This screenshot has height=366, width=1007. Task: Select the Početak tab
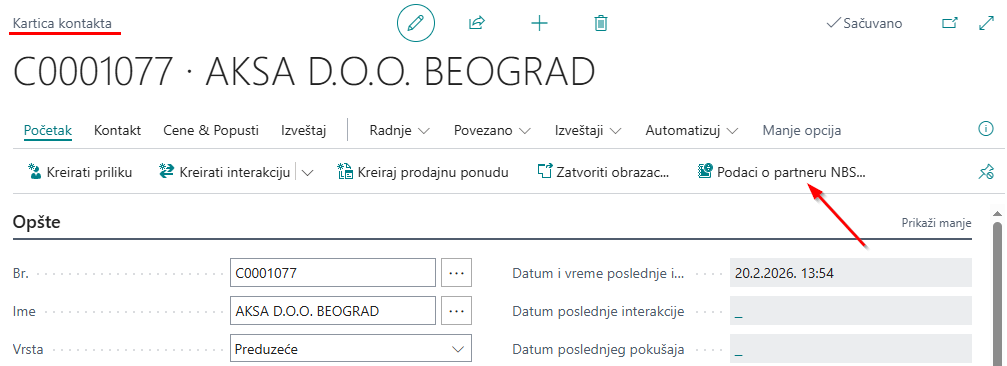[48, 130]
